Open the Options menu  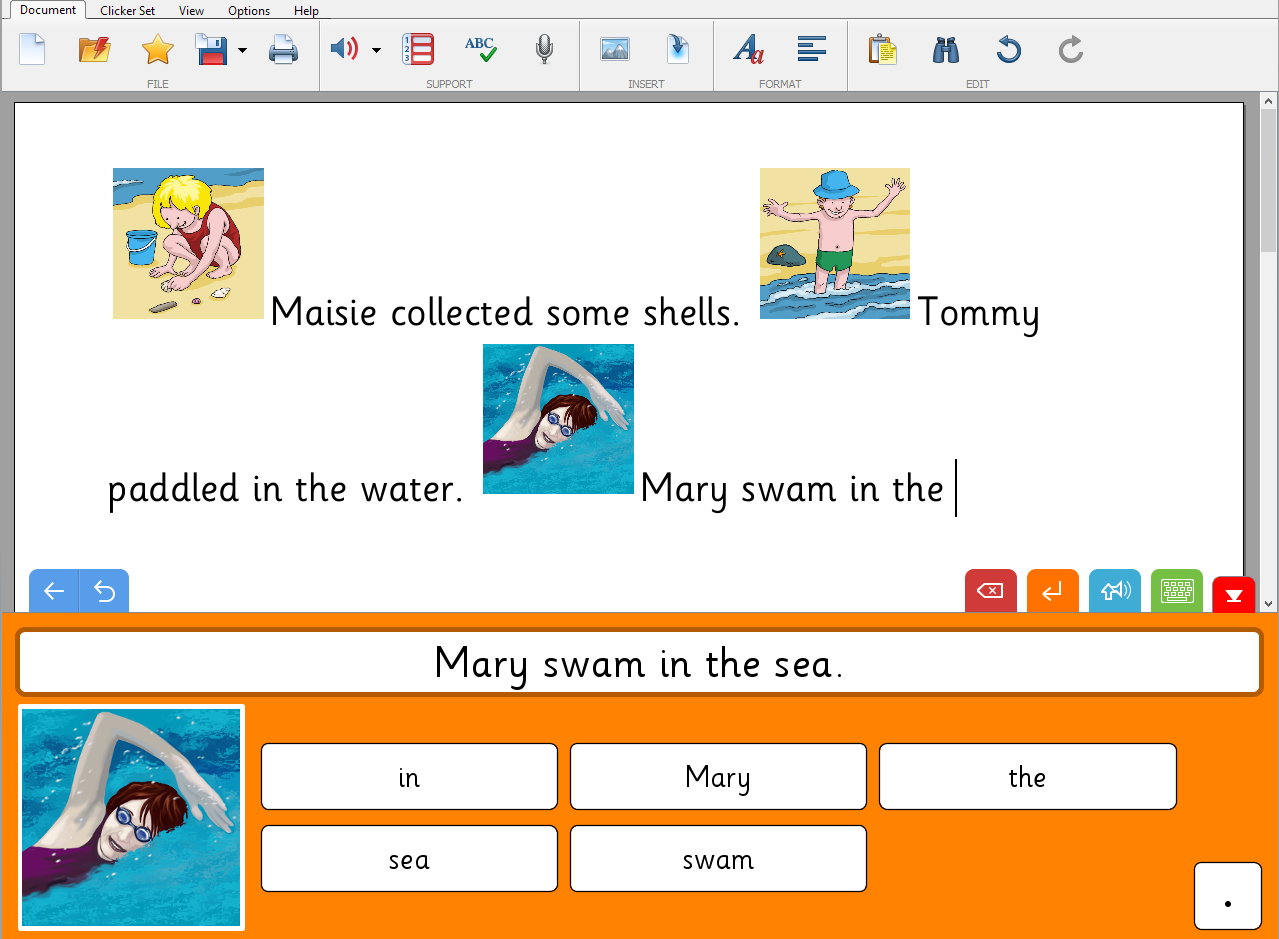249,11
